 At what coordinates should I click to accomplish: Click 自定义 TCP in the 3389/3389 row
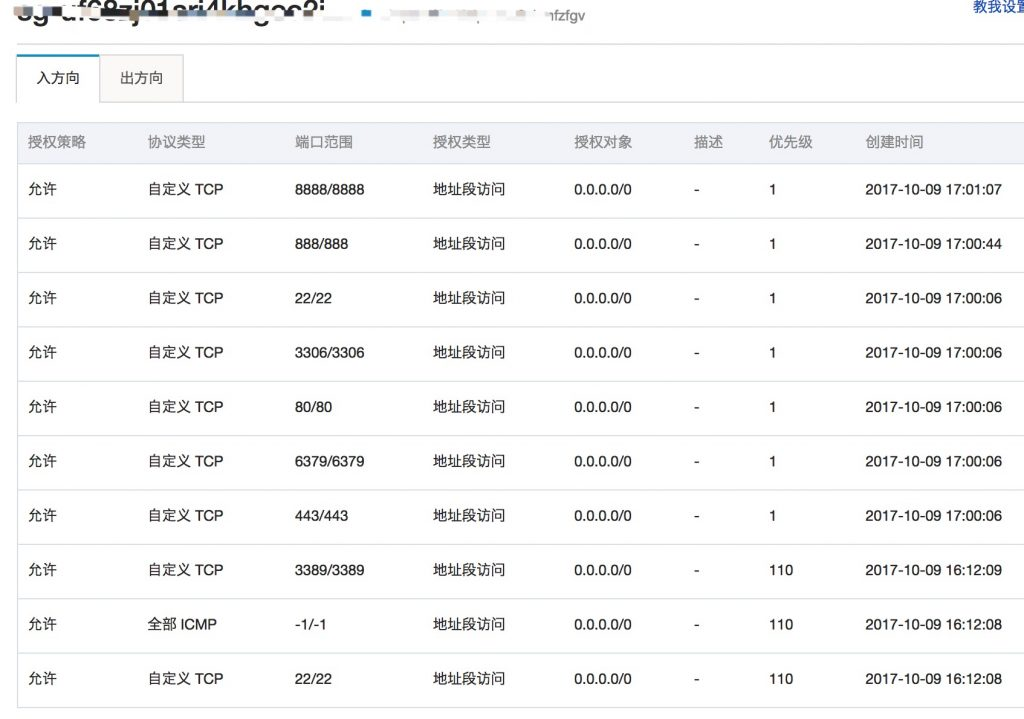pyautogui.click(x=185, y=570)
